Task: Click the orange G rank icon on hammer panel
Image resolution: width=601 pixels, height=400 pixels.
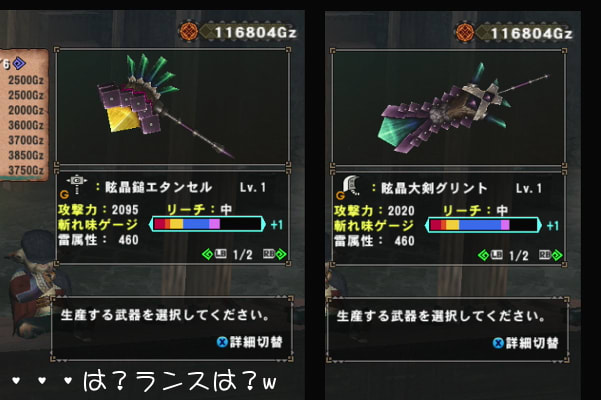Action: click(64, 195)
